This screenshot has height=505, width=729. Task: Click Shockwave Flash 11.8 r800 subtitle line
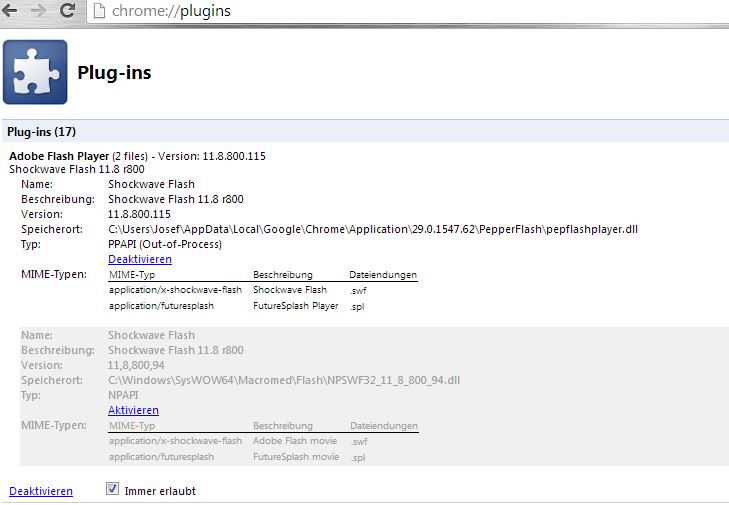click(77, 169)
